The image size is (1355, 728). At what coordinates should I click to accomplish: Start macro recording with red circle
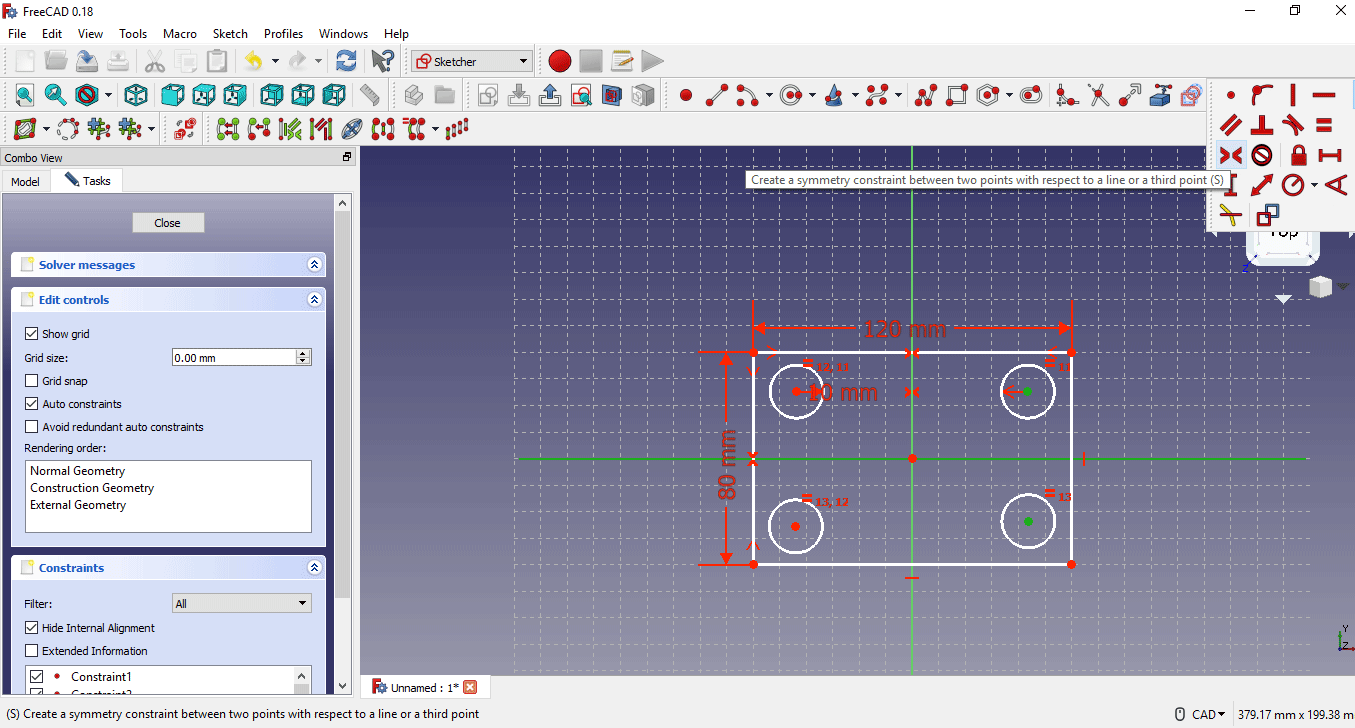pyautogui.click(x=559, y=61)
